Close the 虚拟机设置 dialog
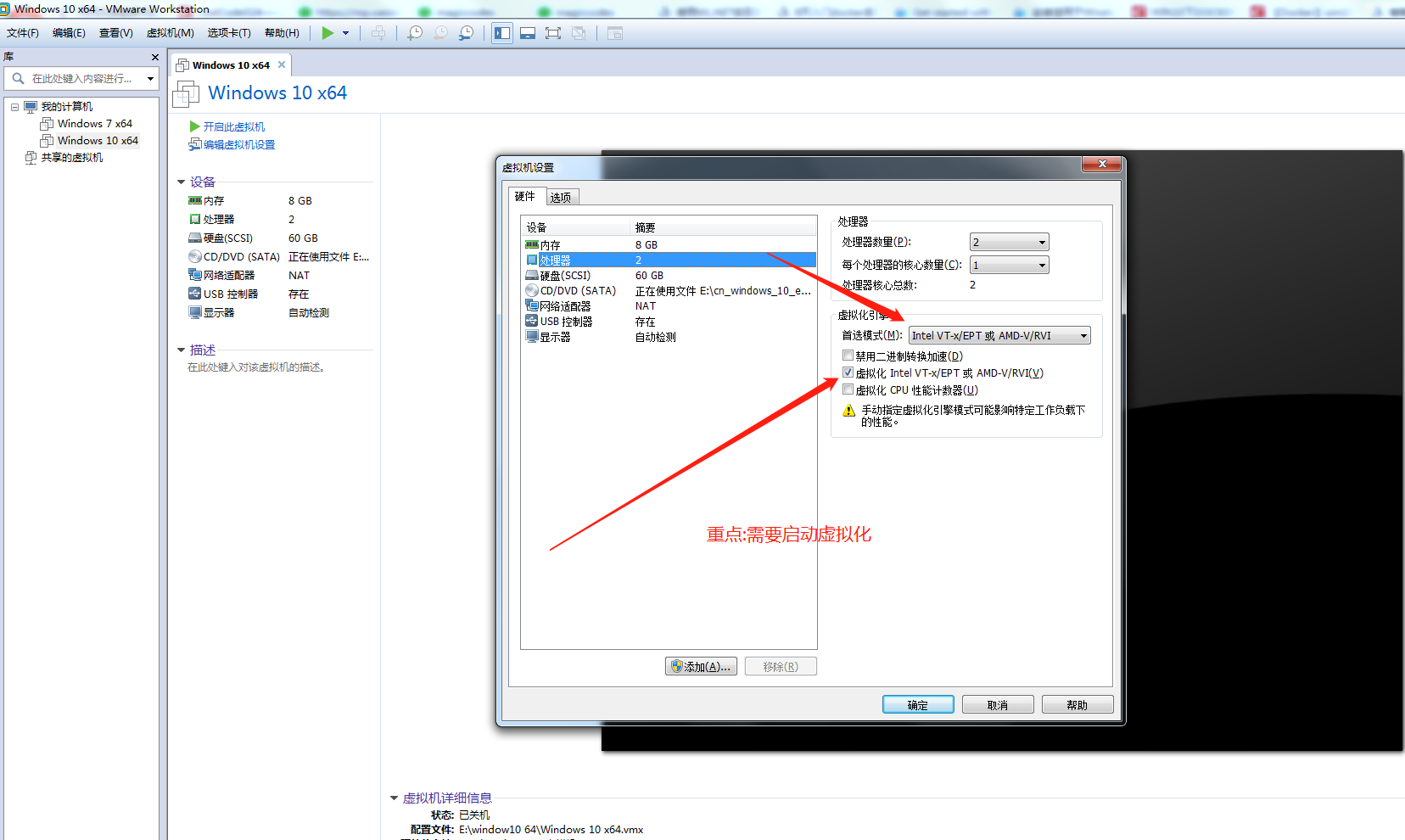Viewport: 1405px width, 840px height. [x=1102, y=164]
